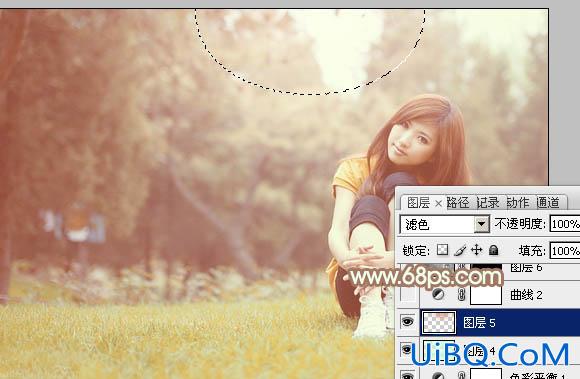
Task: Select the 图层 5 layer thumbnail
Action: click(x=439, y=322)
